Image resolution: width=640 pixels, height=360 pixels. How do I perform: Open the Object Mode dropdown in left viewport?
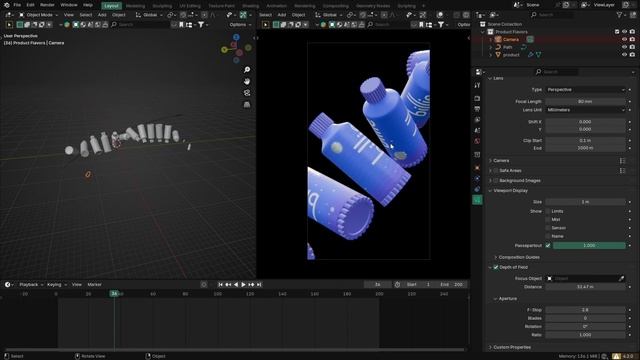click(x=38, y=15)
